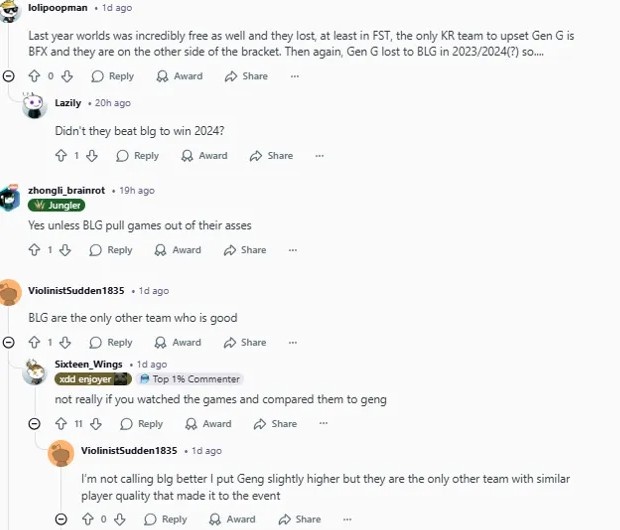Collapse Sixteen_Wings' reply thread
The image size is (620, 530).
click(x=34, y=424)
